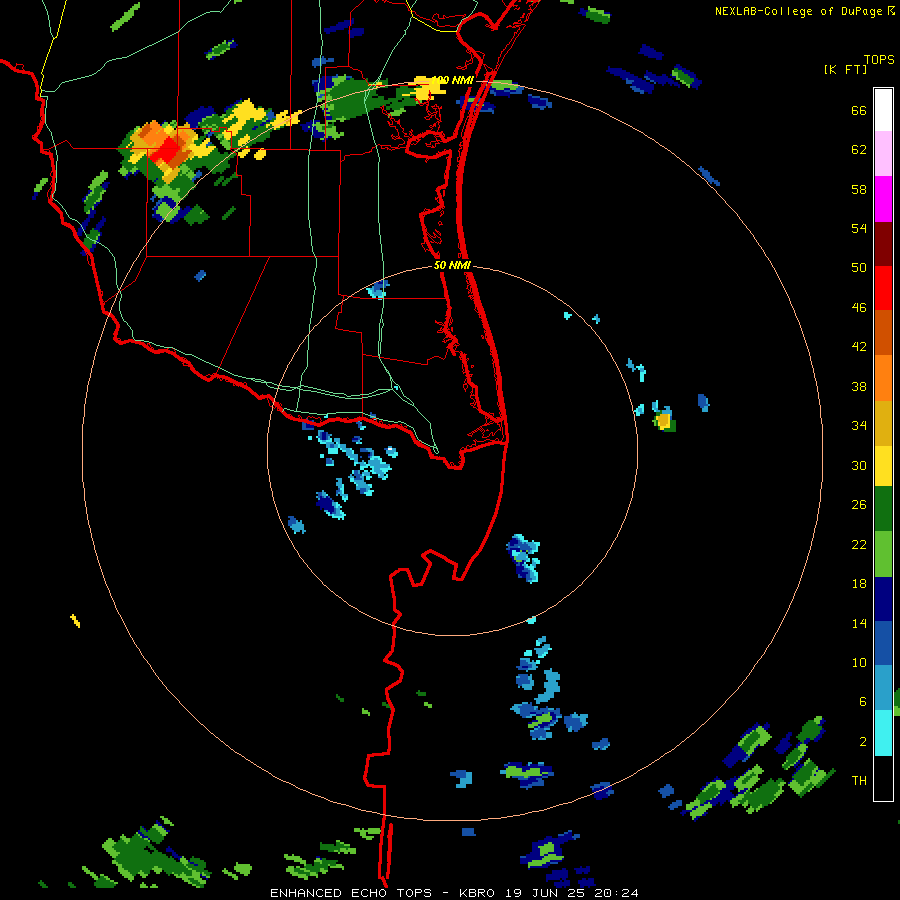
Task: Select the bright red legend swatch
Action: tap(883, 289)
